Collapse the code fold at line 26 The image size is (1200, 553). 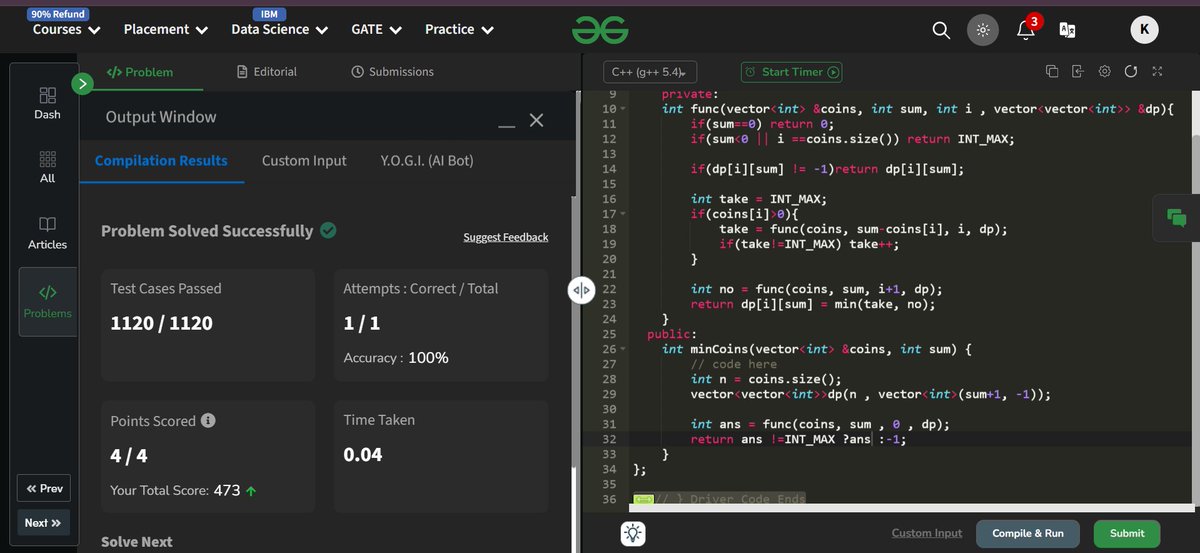pos(622,349)
